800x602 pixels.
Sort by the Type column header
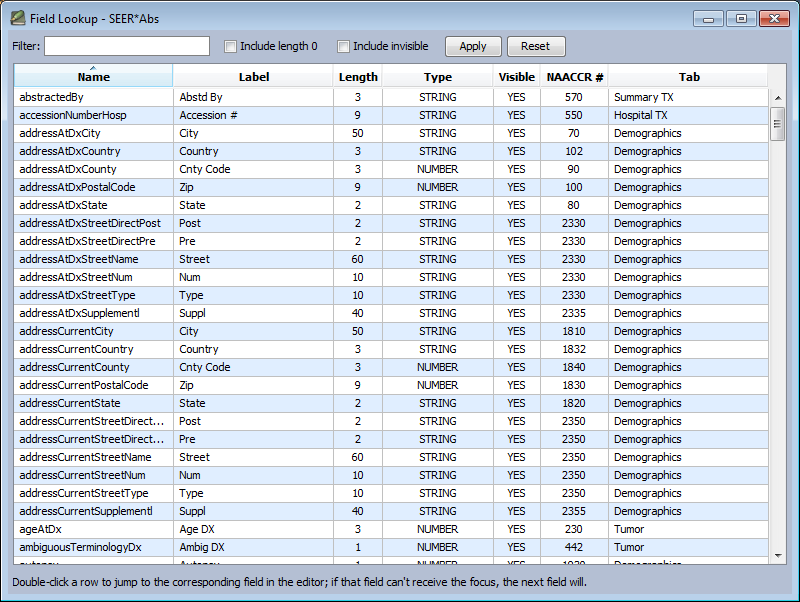click(438, 77)
